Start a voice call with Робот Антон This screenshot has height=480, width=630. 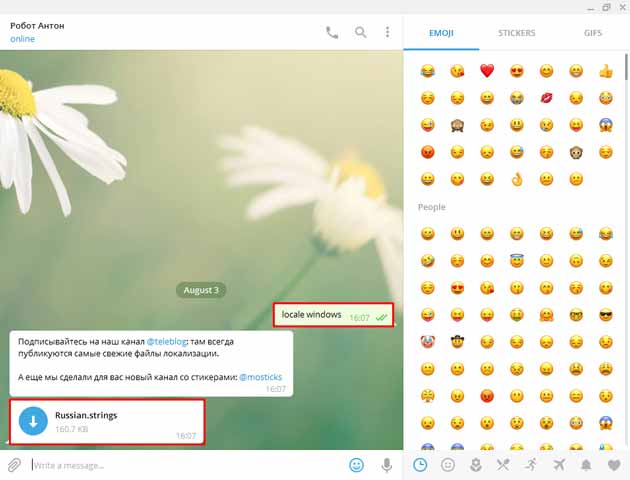pos(332,32)
